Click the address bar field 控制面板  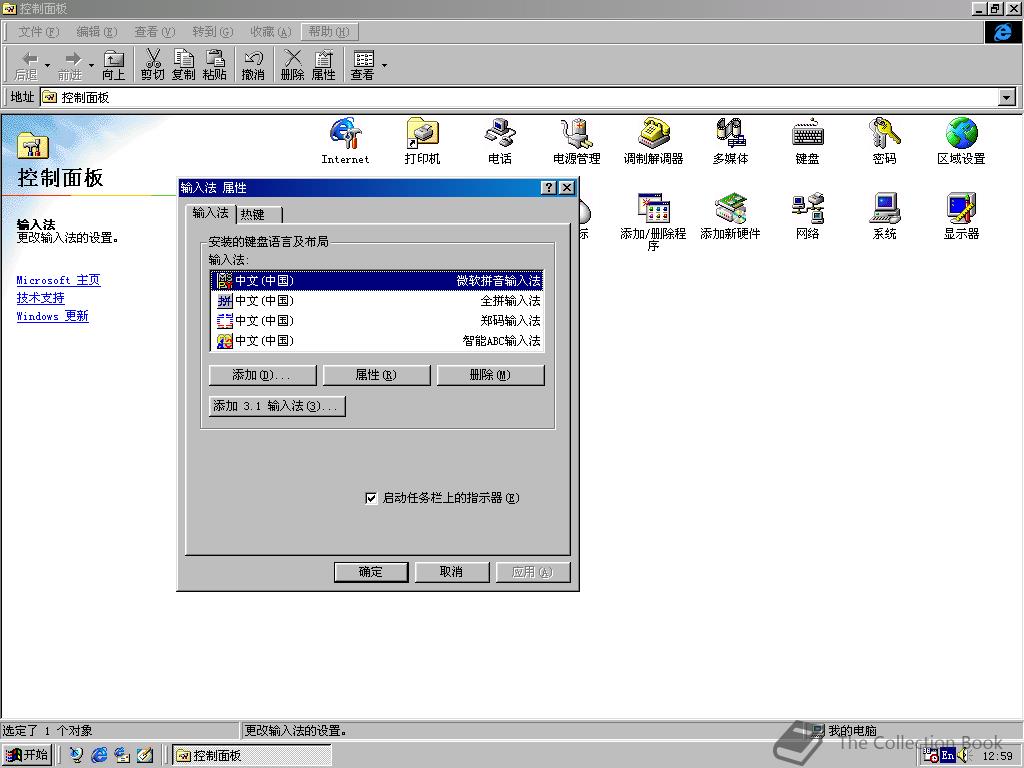[x=519, y=97]
